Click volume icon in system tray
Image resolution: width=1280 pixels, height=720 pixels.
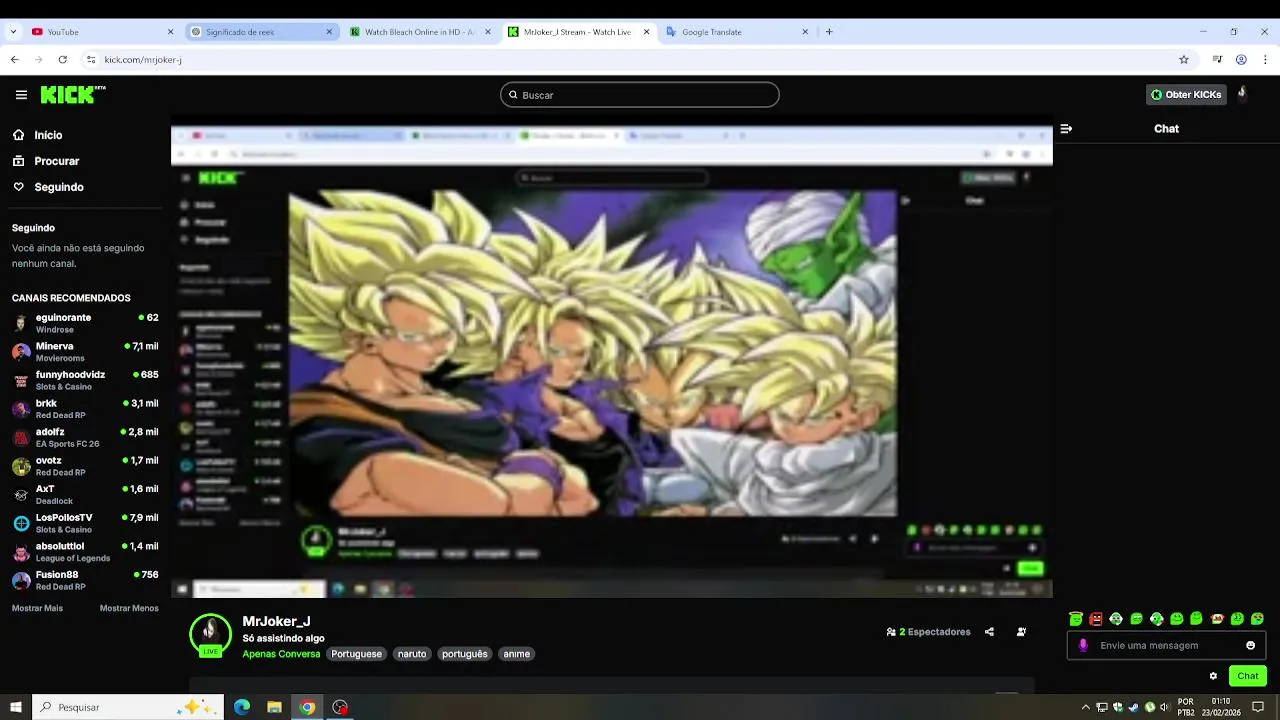pos(1164,707)
